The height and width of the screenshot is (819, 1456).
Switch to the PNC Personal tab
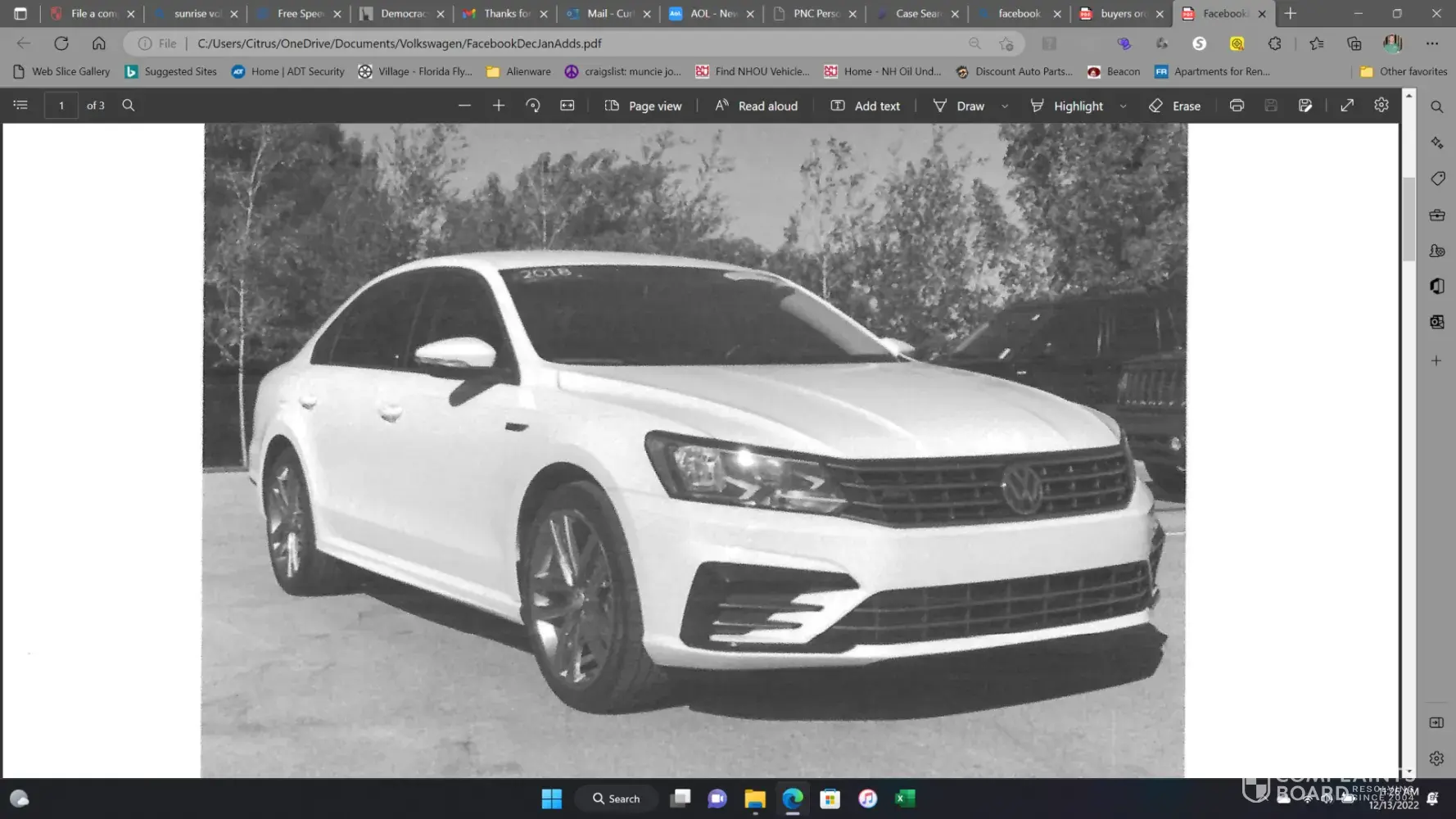815,14
